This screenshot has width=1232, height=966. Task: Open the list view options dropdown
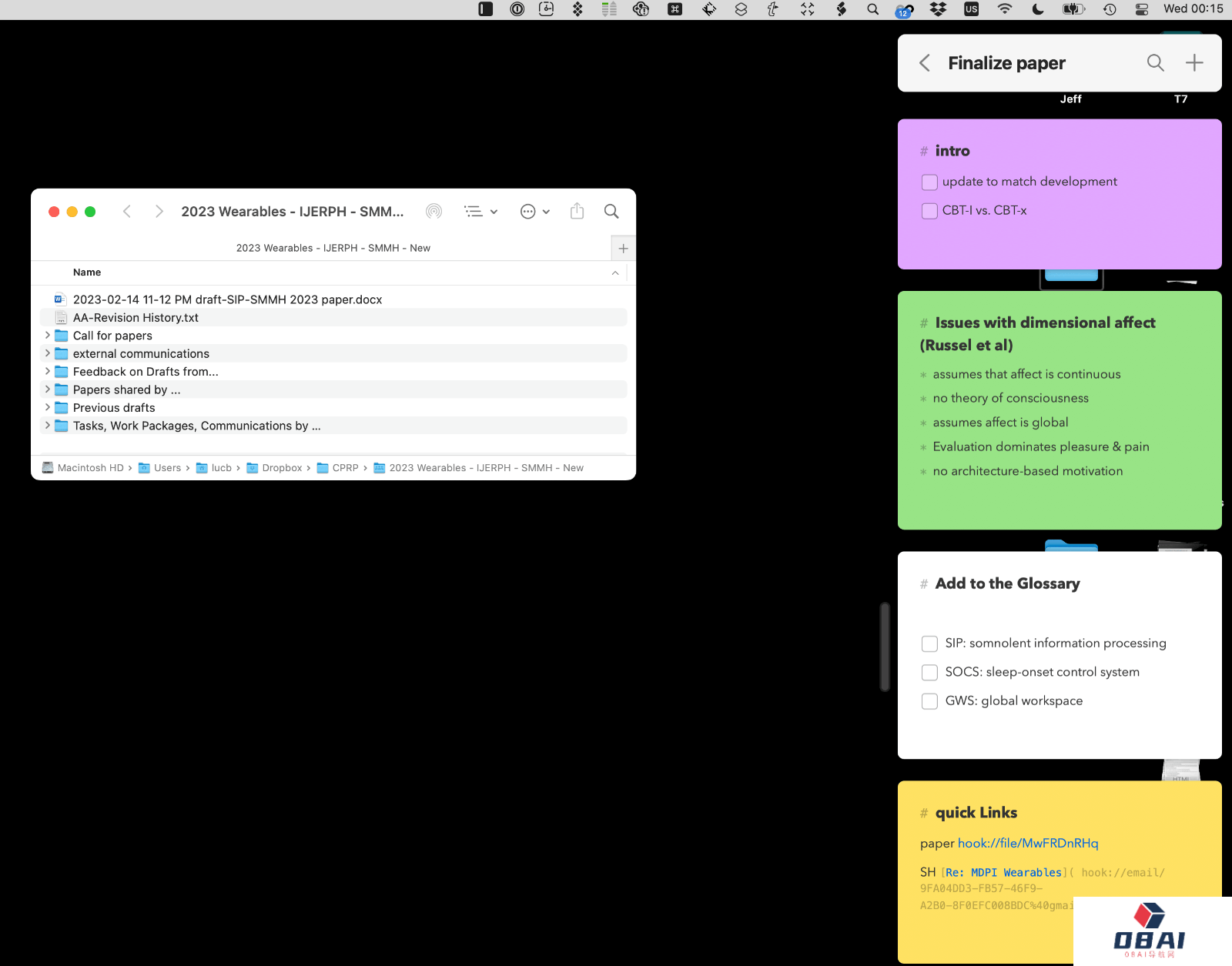[x=481, y=212]
